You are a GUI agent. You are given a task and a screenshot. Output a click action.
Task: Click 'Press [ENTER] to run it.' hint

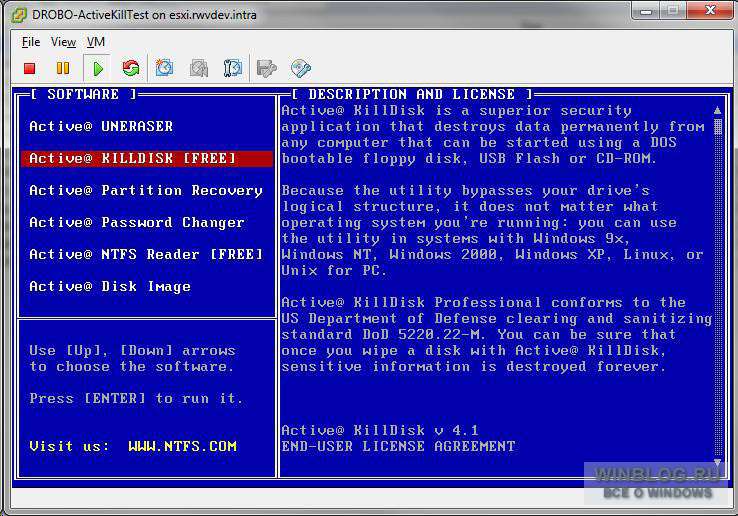(136, 398)
